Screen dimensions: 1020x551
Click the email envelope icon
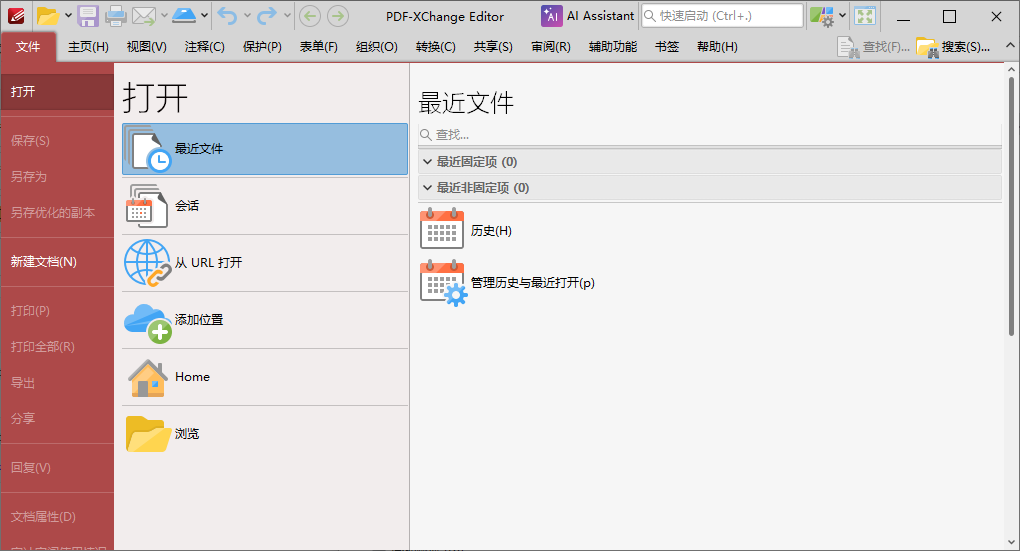[144, 16]
